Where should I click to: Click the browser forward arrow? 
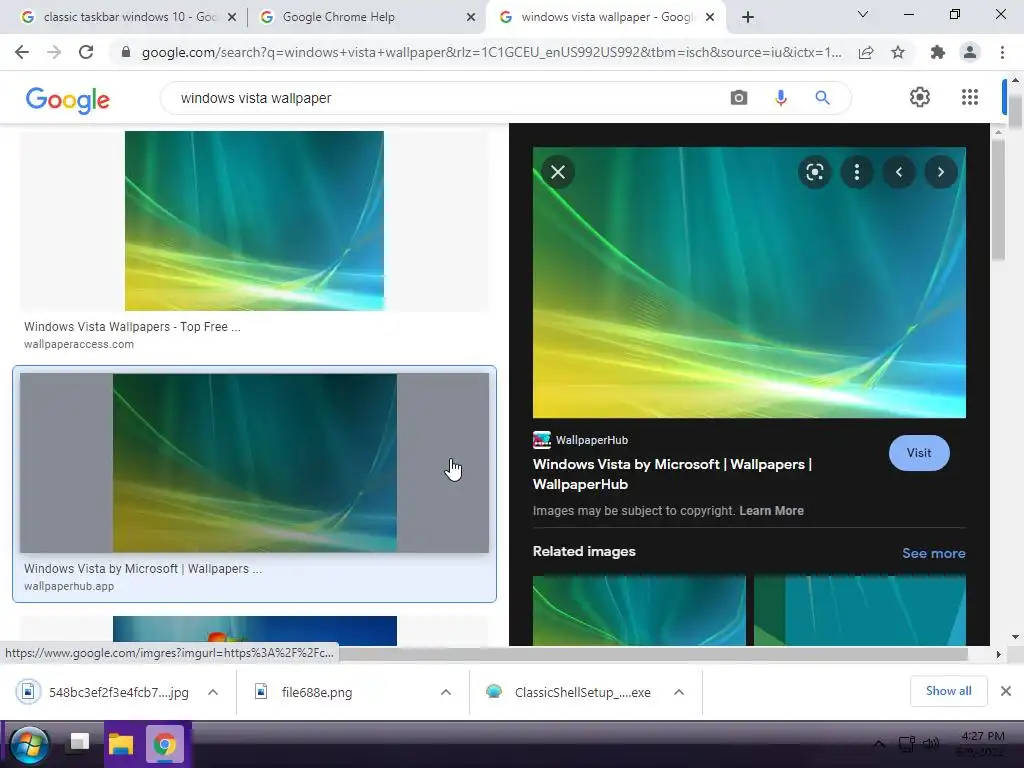[x=54, y=52]
